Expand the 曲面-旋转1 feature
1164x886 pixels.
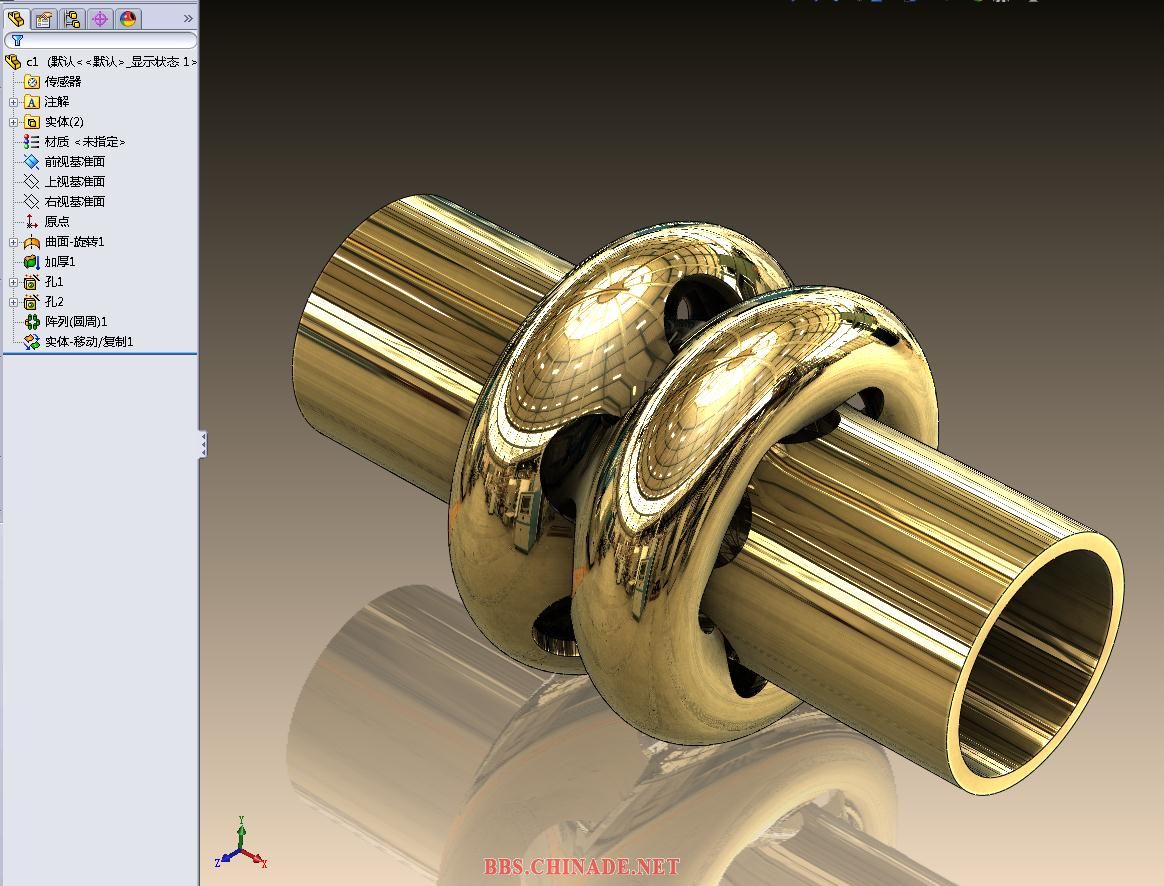pos(13,243)
